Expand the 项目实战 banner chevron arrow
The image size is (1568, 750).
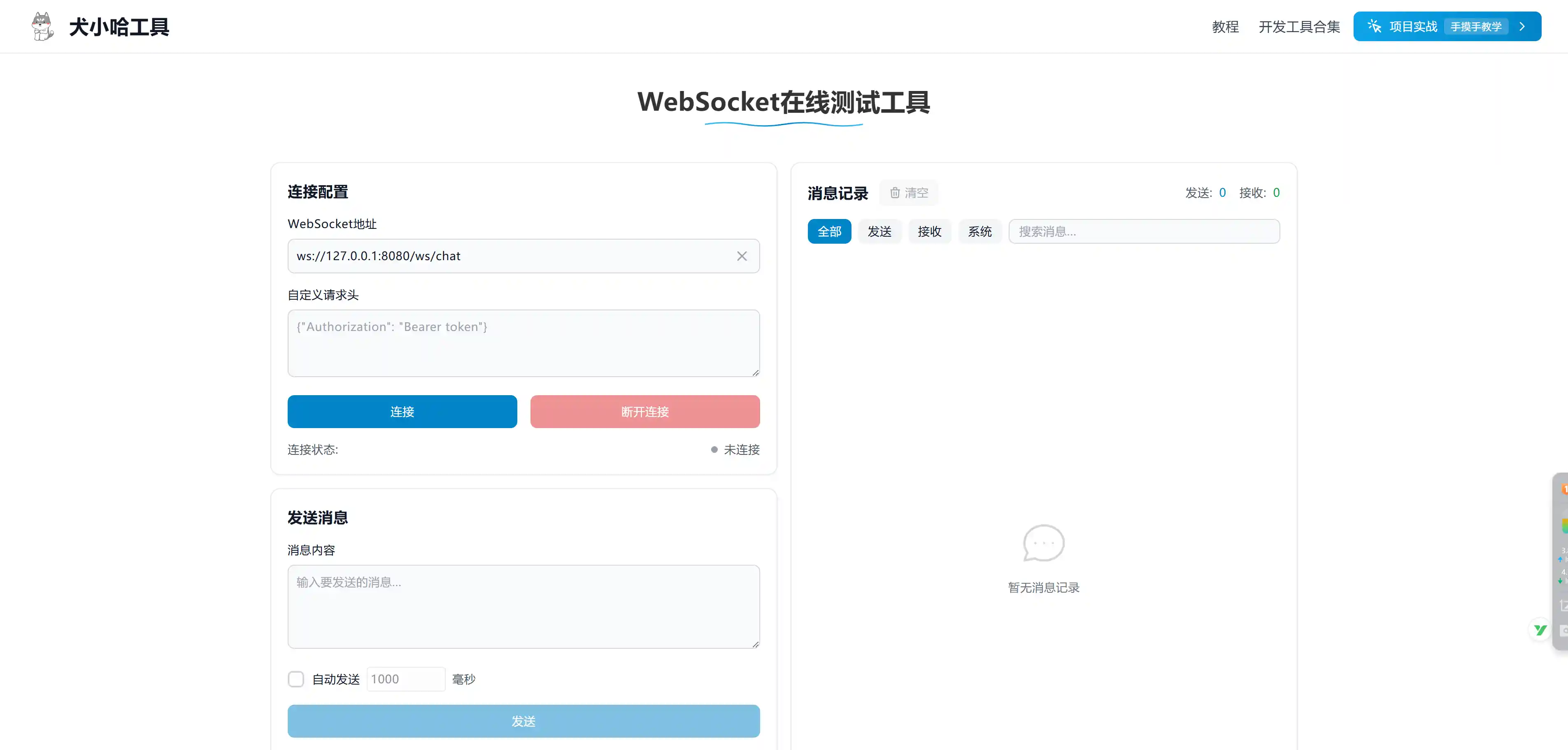(1522, 26)
